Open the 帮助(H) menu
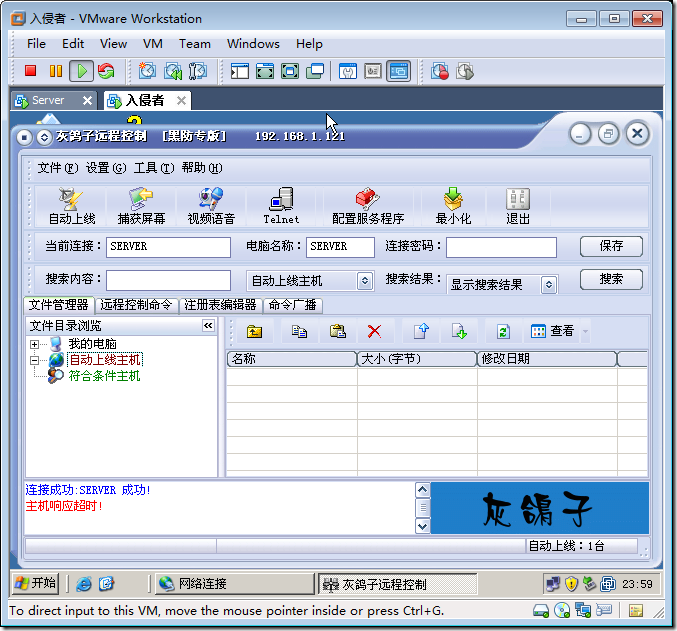Image resolution: width=677 pixels, height=631 pixels. [x=202, y=168]
